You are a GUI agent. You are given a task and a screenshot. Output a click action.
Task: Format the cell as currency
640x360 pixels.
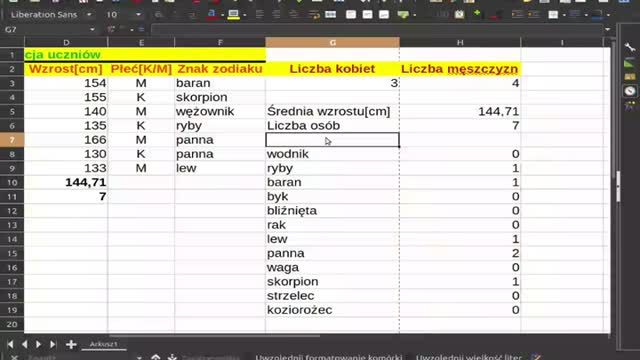coord(403,15)
